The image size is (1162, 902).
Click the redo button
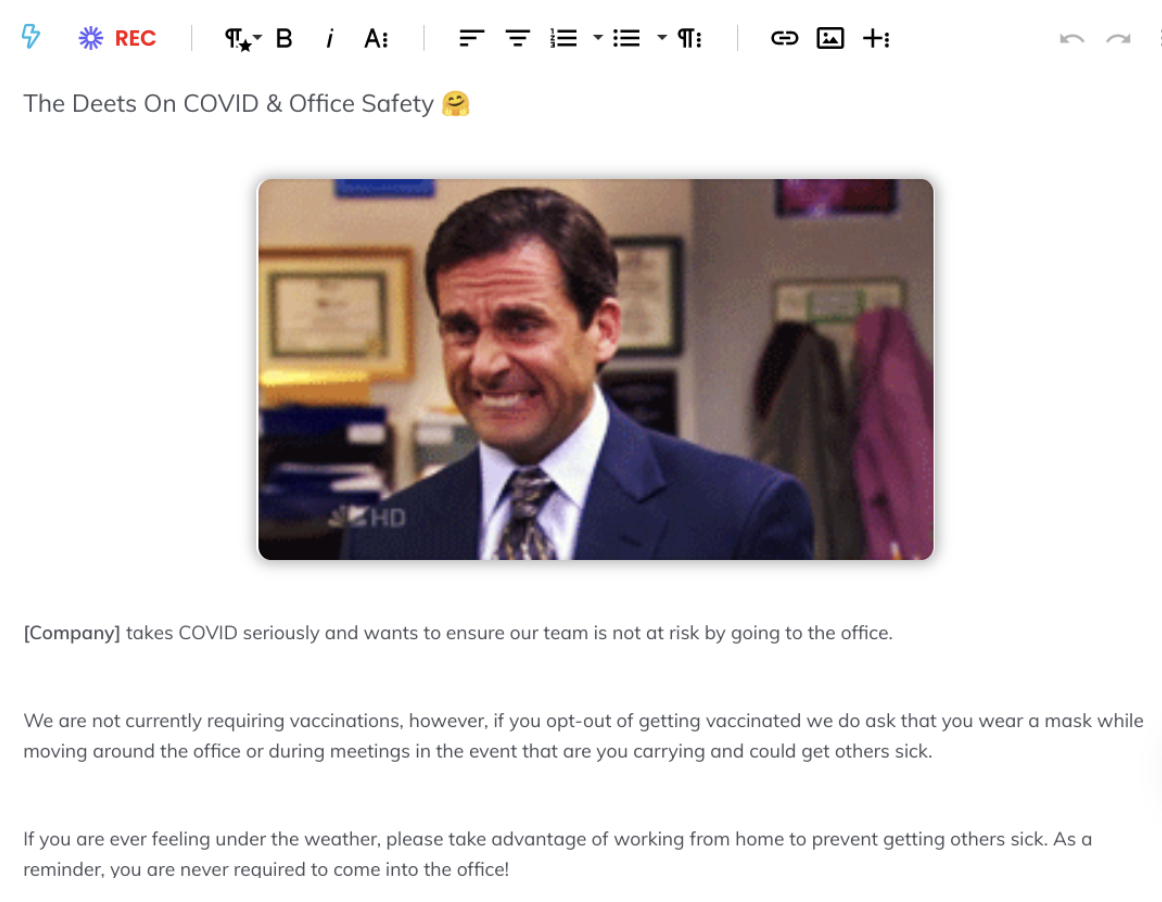pyautogui.click(x=1118, y=38)
